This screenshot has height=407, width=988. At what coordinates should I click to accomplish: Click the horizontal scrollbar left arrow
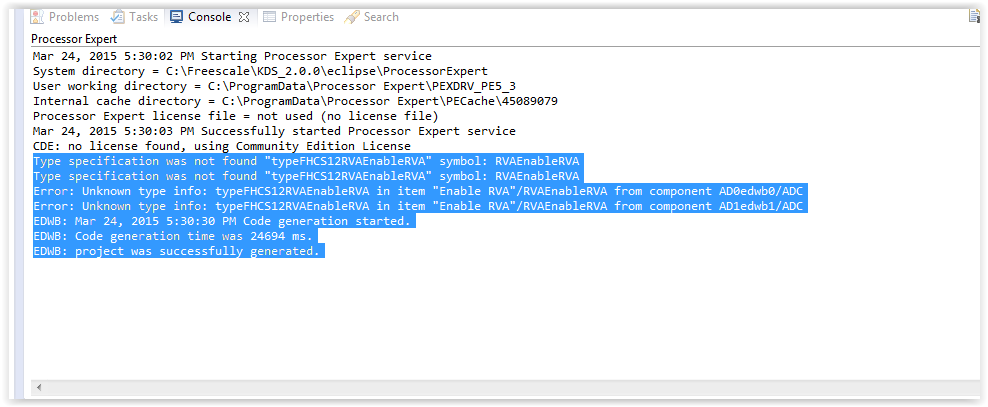coord(38,387)
